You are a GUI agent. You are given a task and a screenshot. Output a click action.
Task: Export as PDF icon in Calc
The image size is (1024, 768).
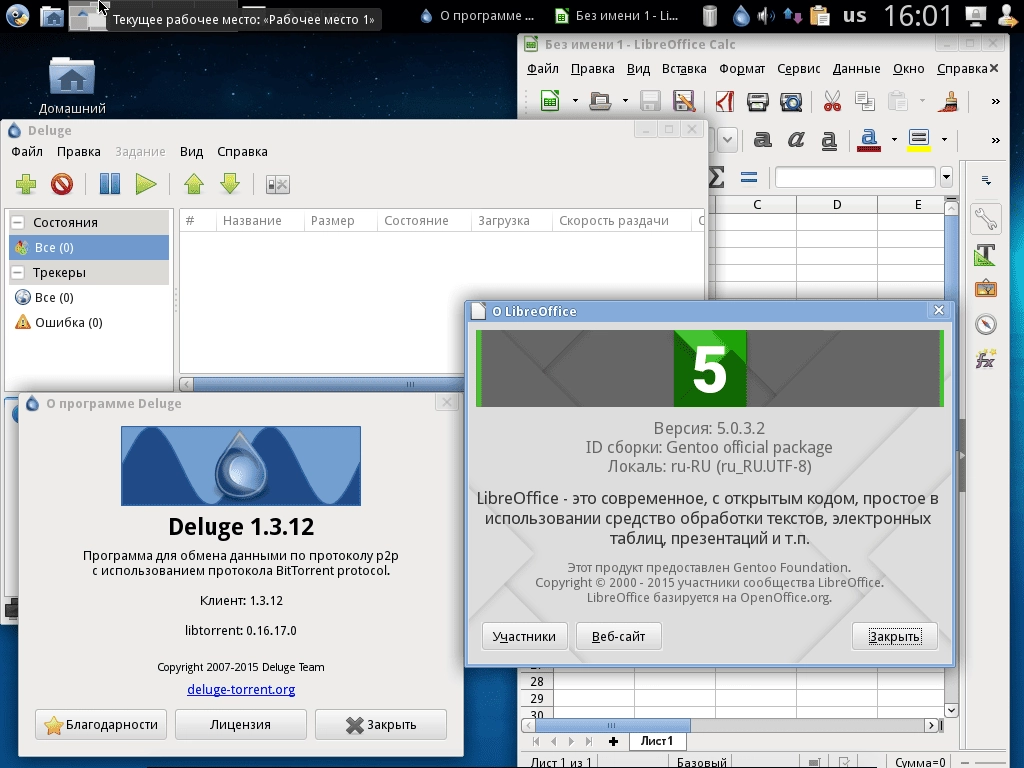pyautogui.click(x=725, y=101)
